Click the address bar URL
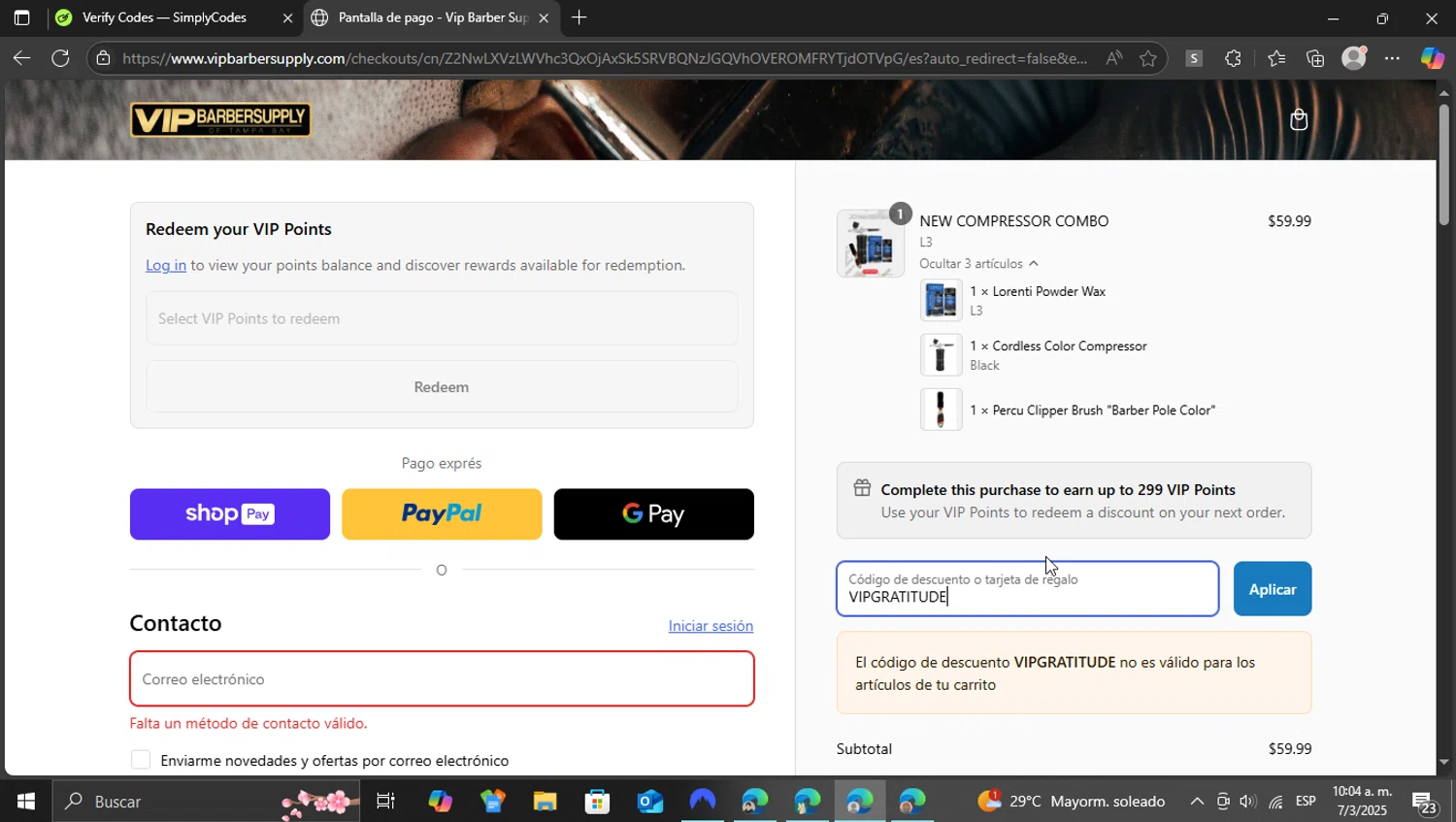Screen dimensions: 1456x822 coord(605,58)
